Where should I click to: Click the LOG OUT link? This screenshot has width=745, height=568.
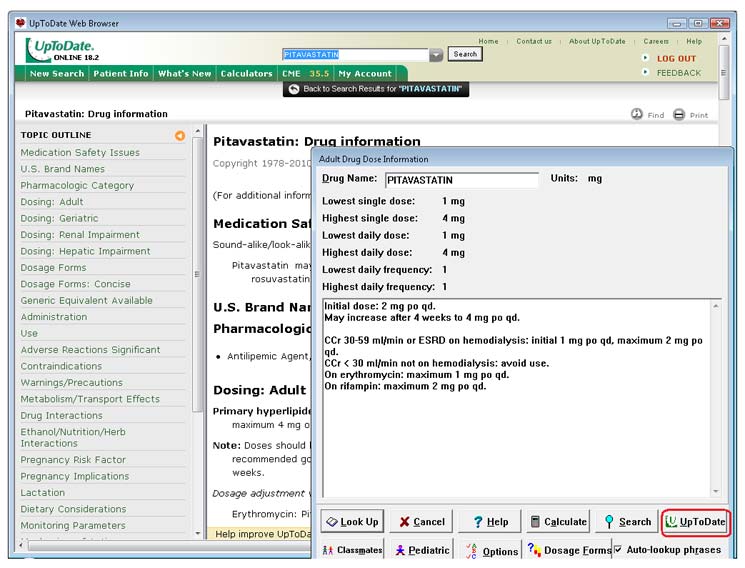coord(676,58)
